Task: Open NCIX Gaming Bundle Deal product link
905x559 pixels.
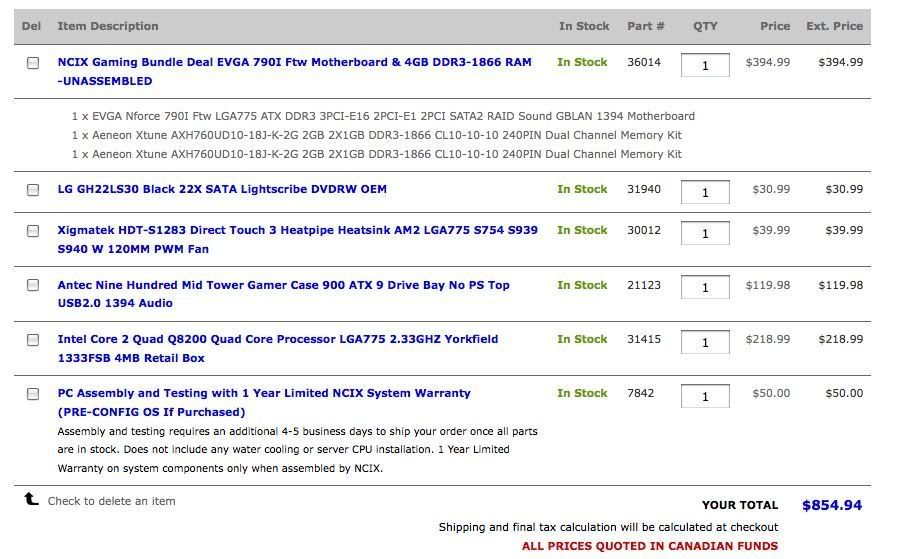Action: pos(294,62)
